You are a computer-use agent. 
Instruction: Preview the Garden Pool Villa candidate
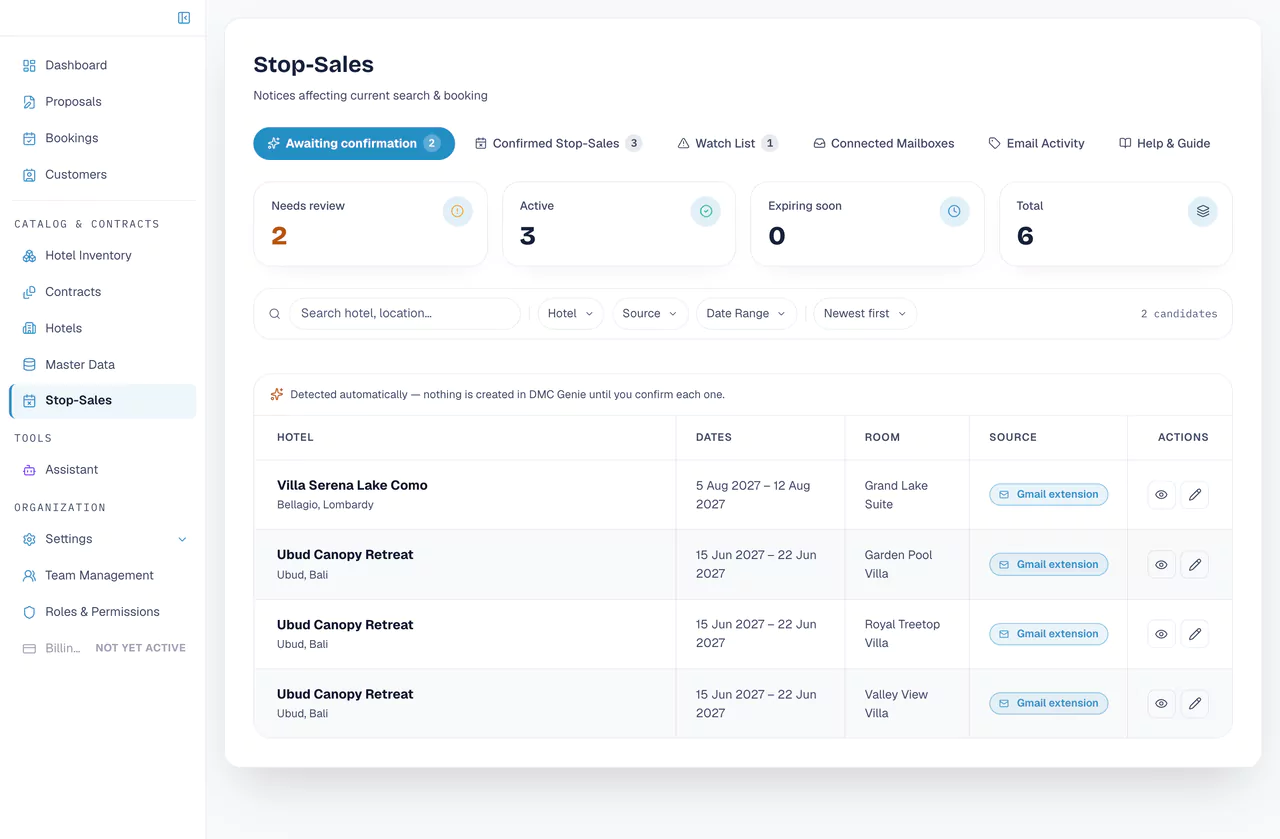tap(1161, 565)
